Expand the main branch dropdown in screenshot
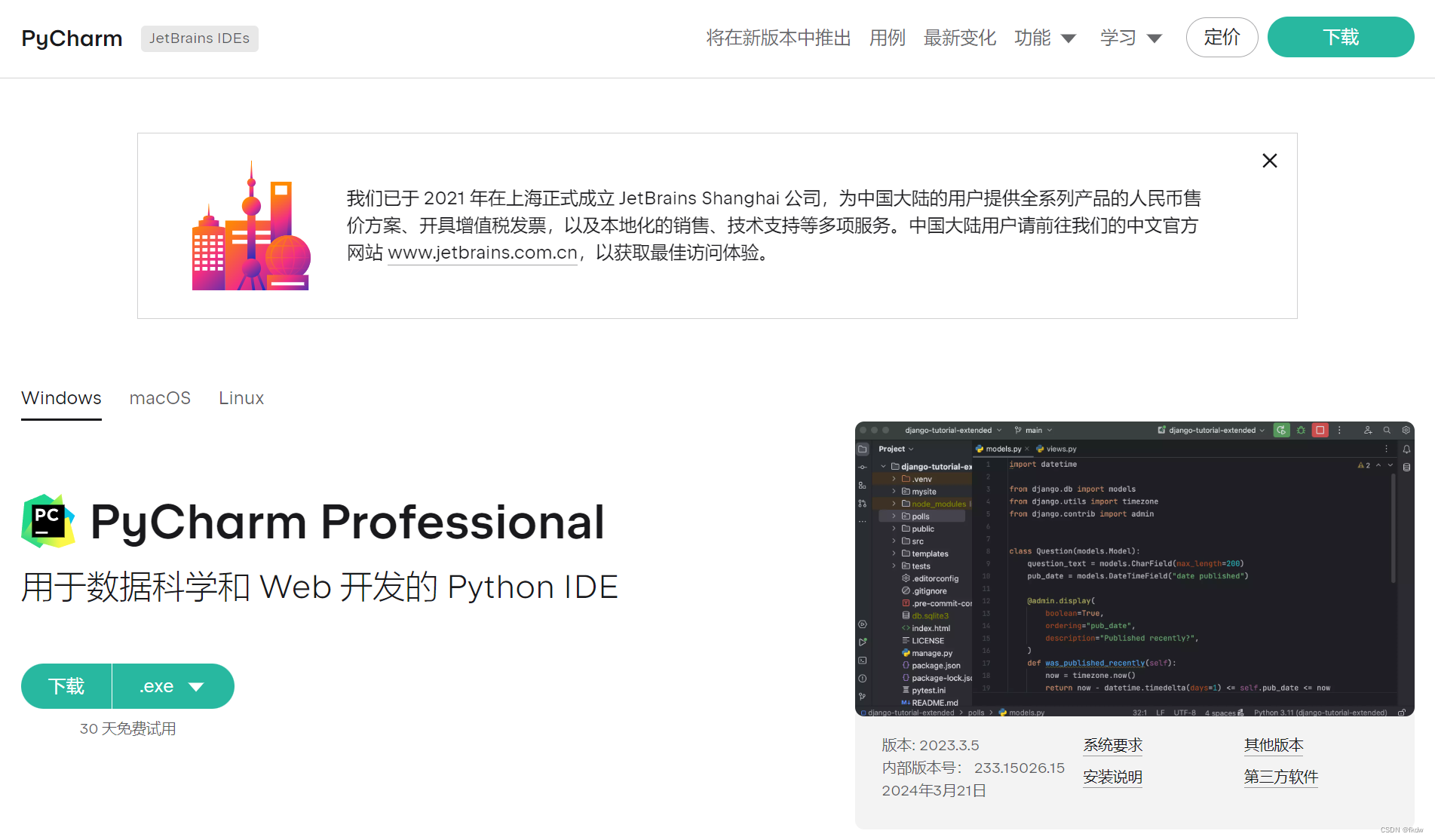The width and height of the screenshot is (1435, 840). tap(1033, 430)
